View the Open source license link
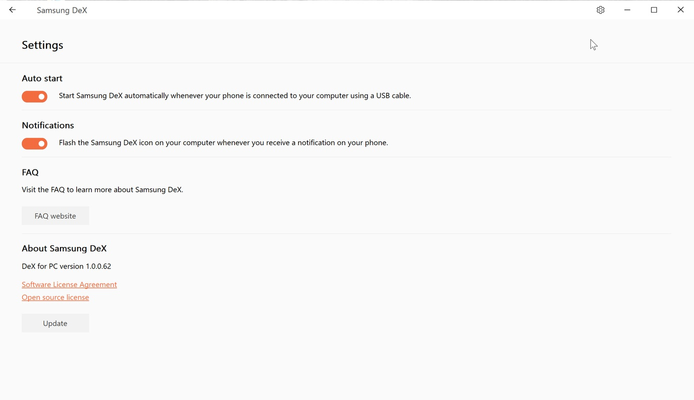This screenshot has height=400, width=694. click(55, 297)
